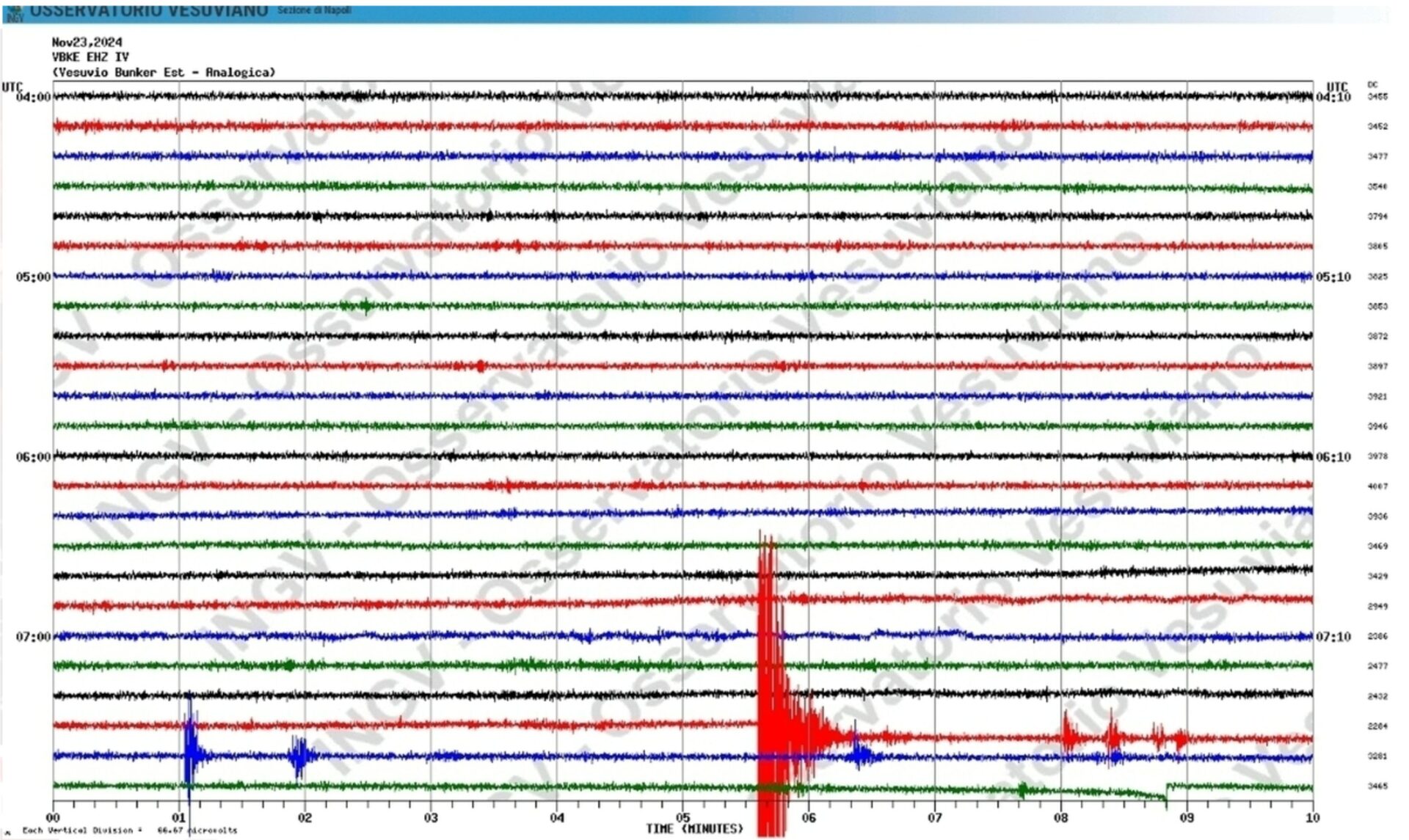Select the 04:00 time label
The height and width of the screenshot is (840, 1409).
coord(34,97)
